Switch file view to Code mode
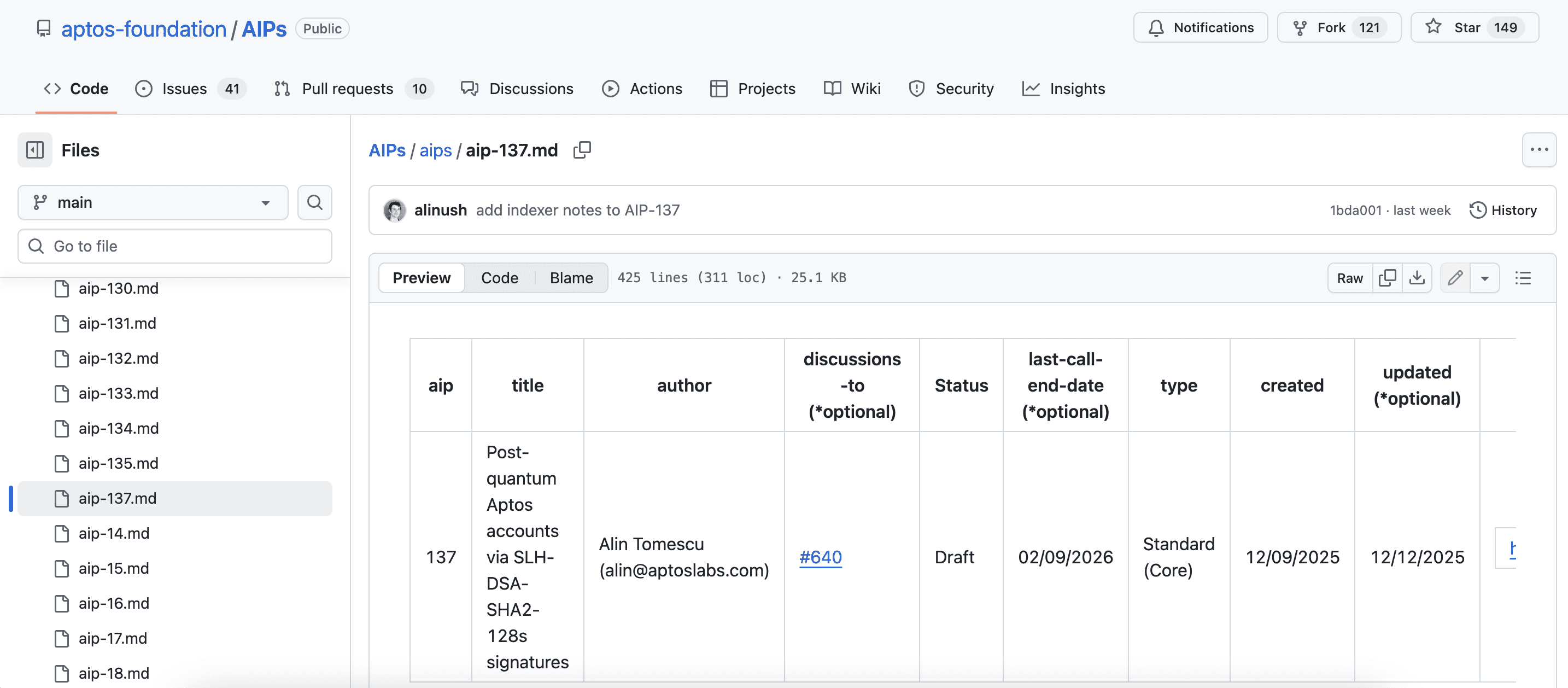Screen dimensions: 1568x688 pos(499,278)
